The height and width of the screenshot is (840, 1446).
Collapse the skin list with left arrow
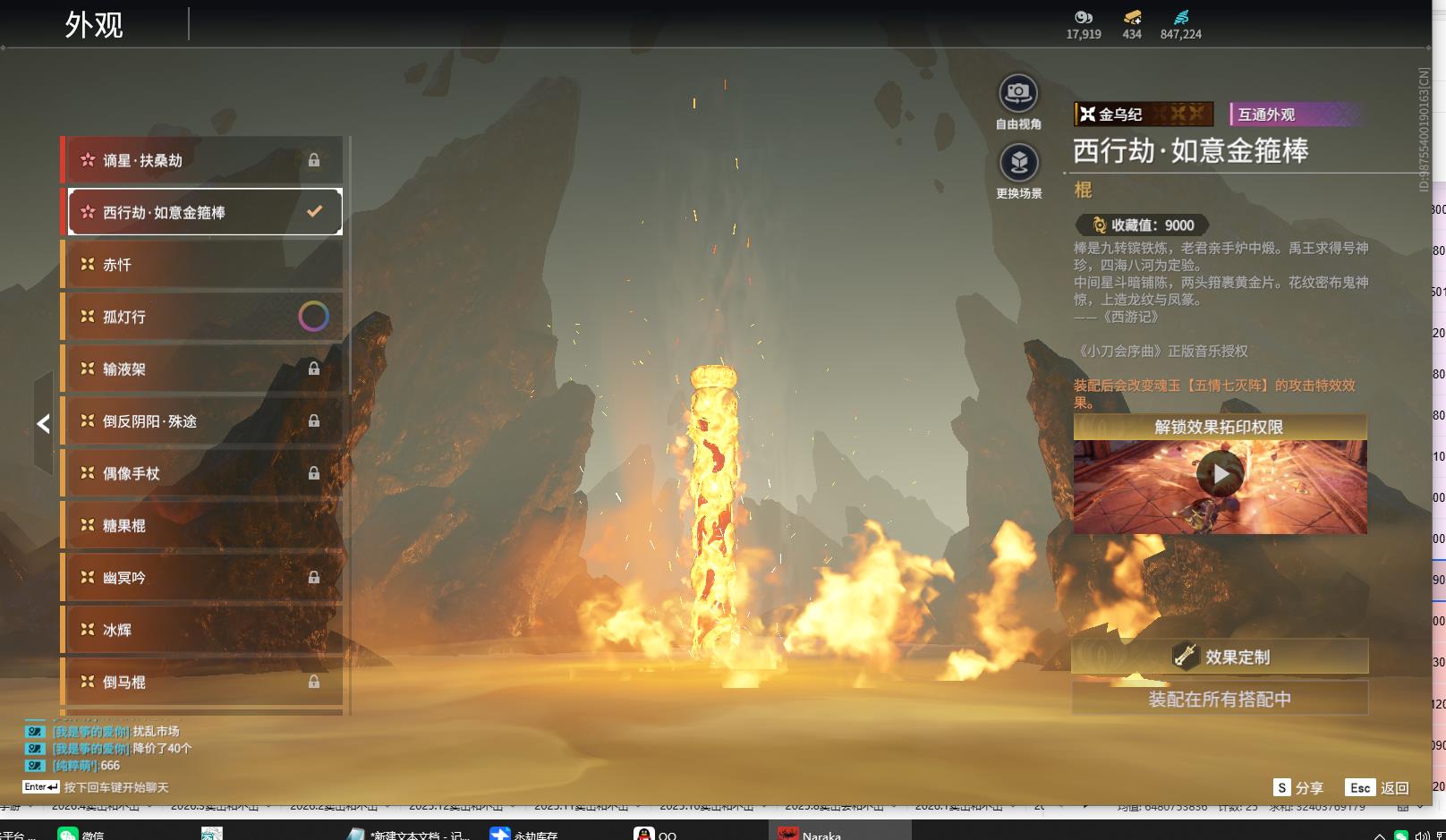click(x=43, y=424)
